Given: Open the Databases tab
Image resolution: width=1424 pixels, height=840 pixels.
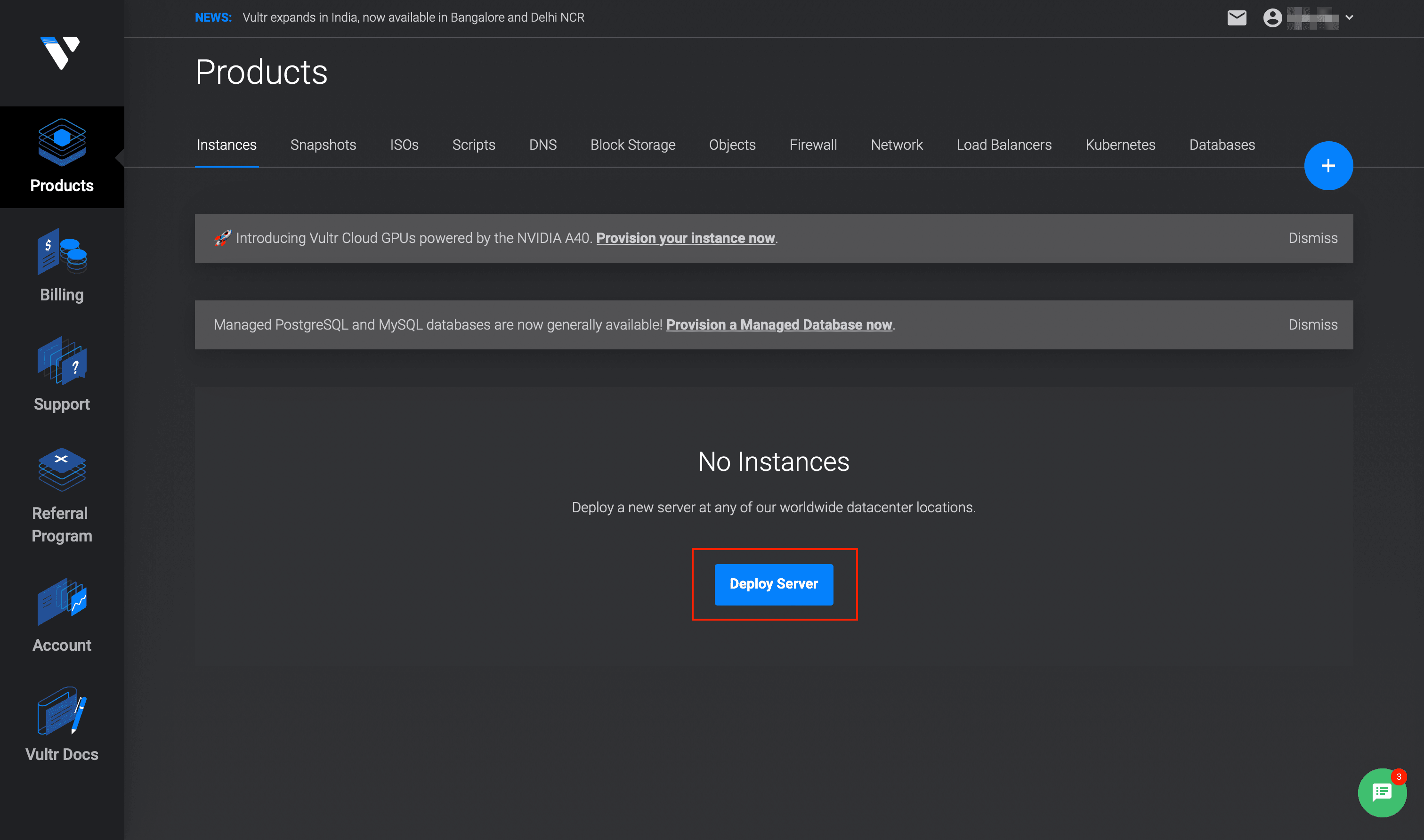Looking at the screenshot, I should coord(1222,145).
